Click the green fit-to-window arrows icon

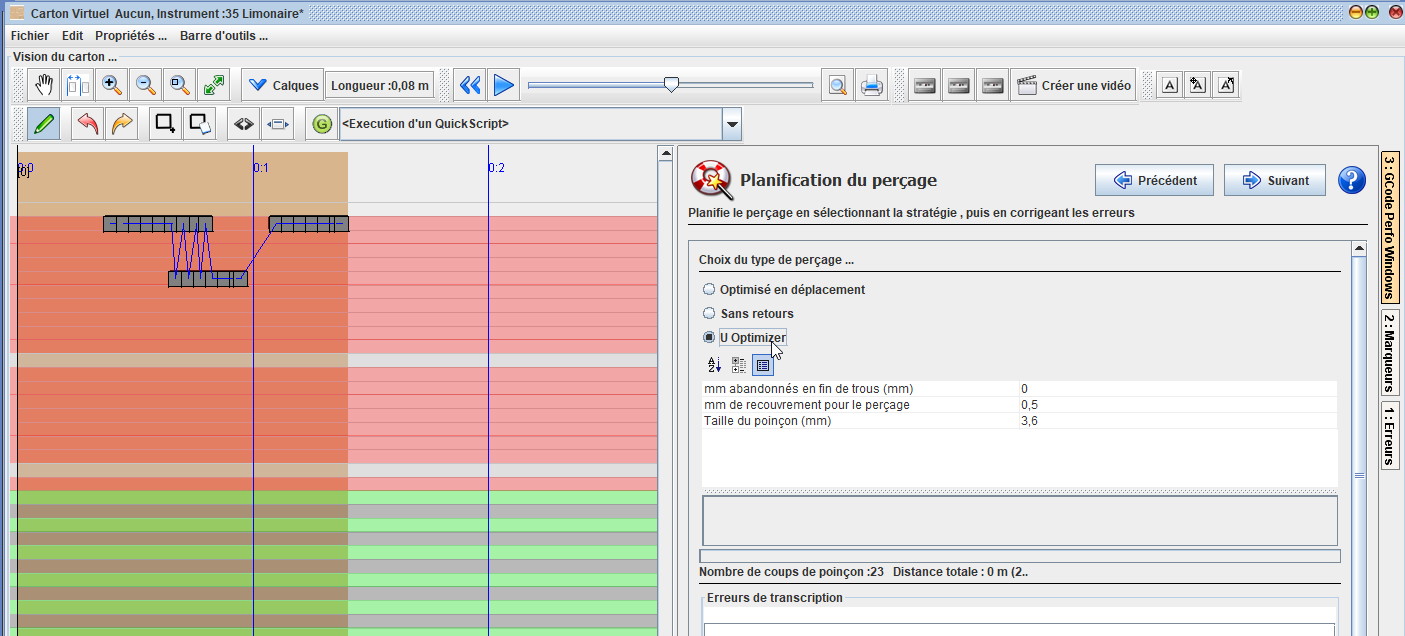[213, 85]
